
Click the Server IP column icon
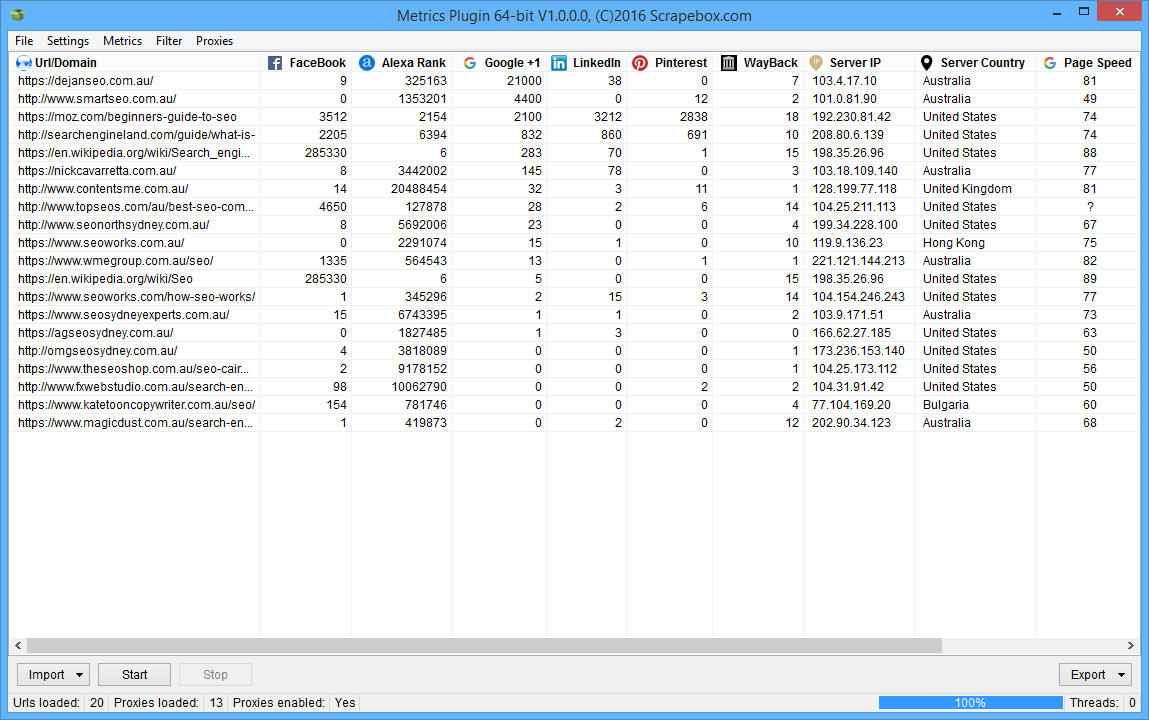pos(816,63)
